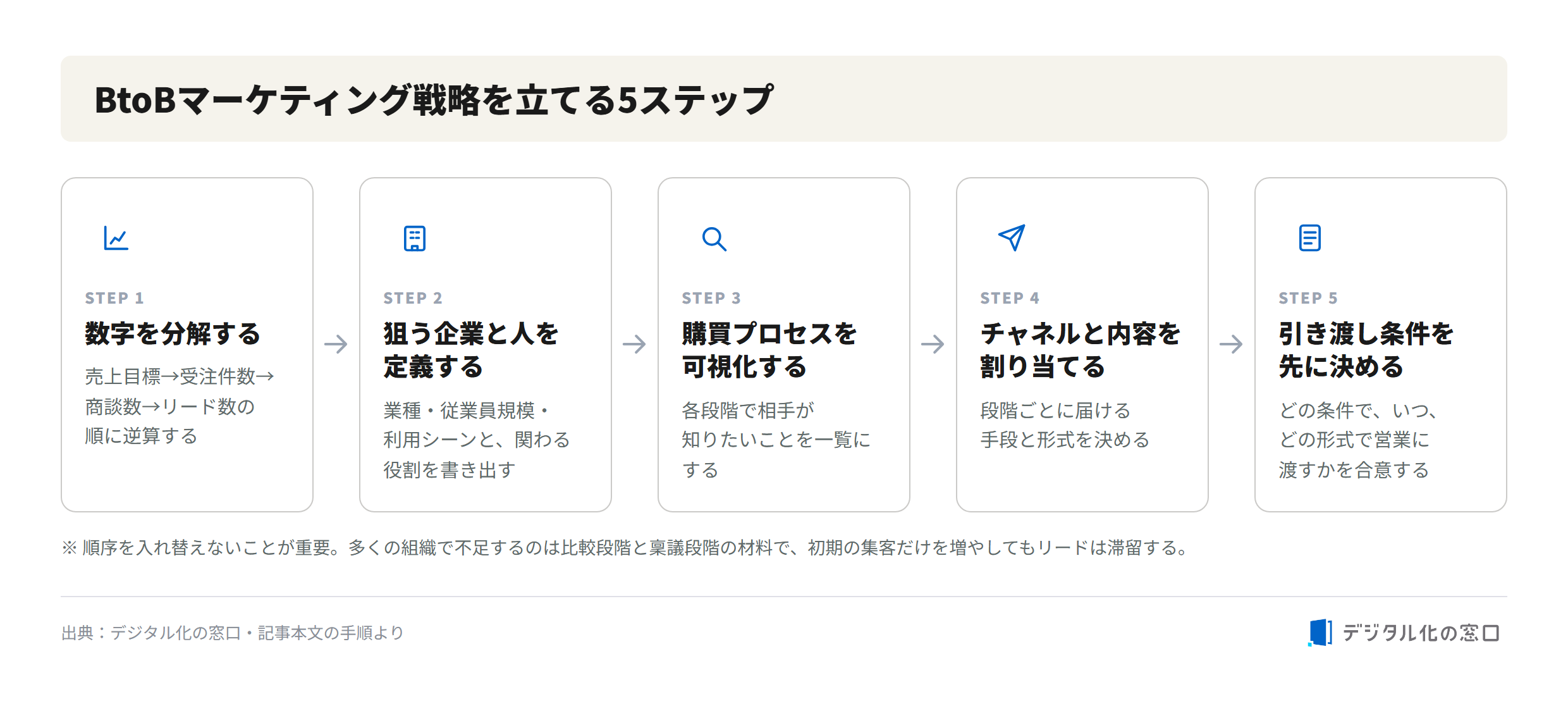The width and height of the screenshot is (1568, 706).
Task: Click the document form icon in Step 2
Action: click(x=415, y=238)
